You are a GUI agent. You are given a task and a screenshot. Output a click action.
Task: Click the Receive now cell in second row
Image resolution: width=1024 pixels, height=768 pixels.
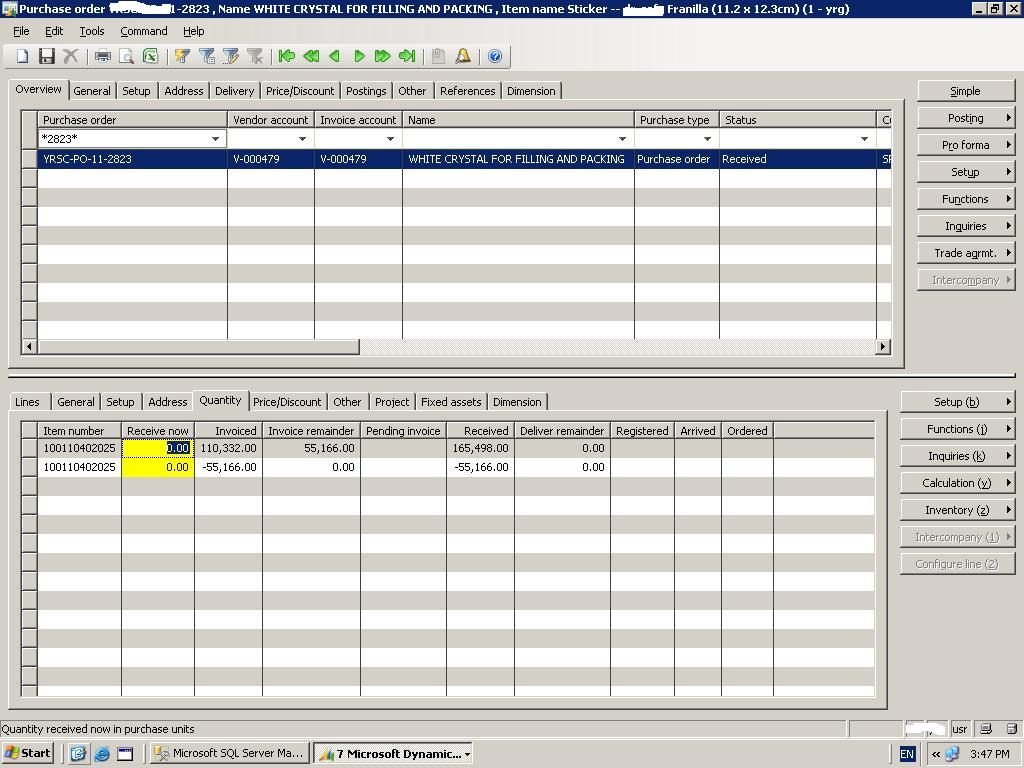pyautogui.click(x=158, y=467)
